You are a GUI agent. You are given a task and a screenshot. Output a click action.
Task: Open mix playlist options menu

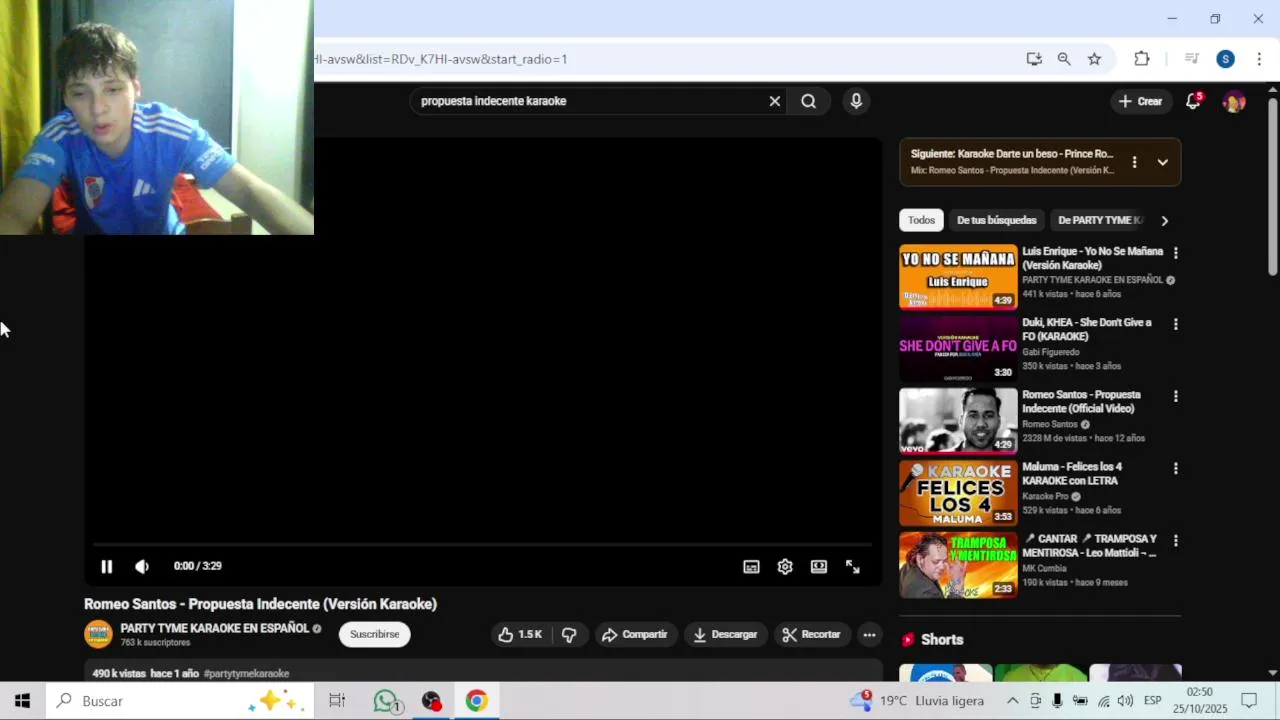tap(1134, 162)
